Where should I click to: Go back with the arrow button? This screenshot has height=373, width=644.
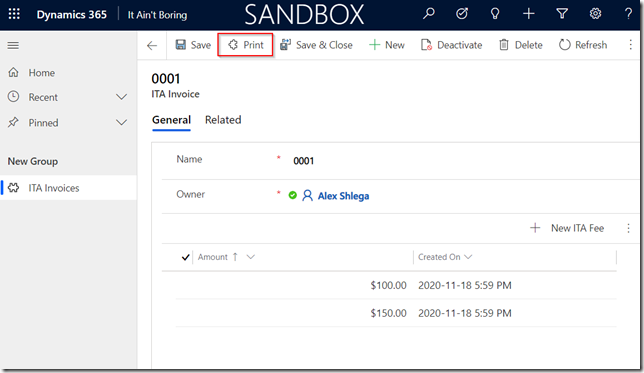tap(152, 45)
